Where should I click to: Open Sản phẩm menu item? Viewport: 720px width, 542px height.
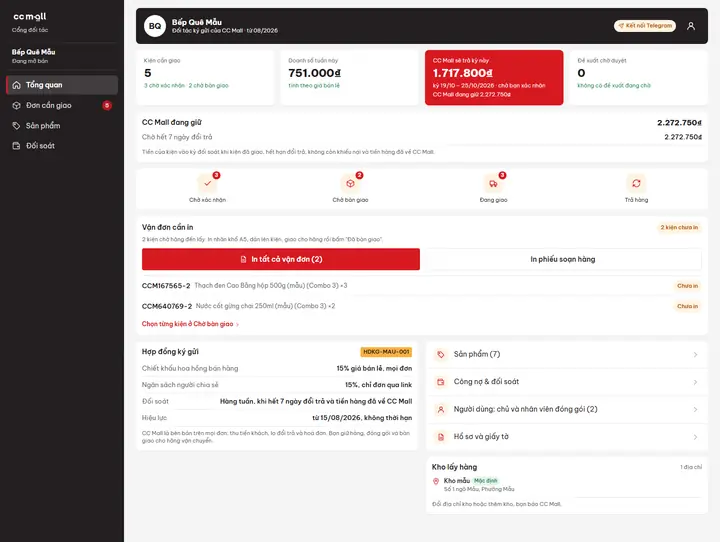pyautogui.click(x=62, y=125)
